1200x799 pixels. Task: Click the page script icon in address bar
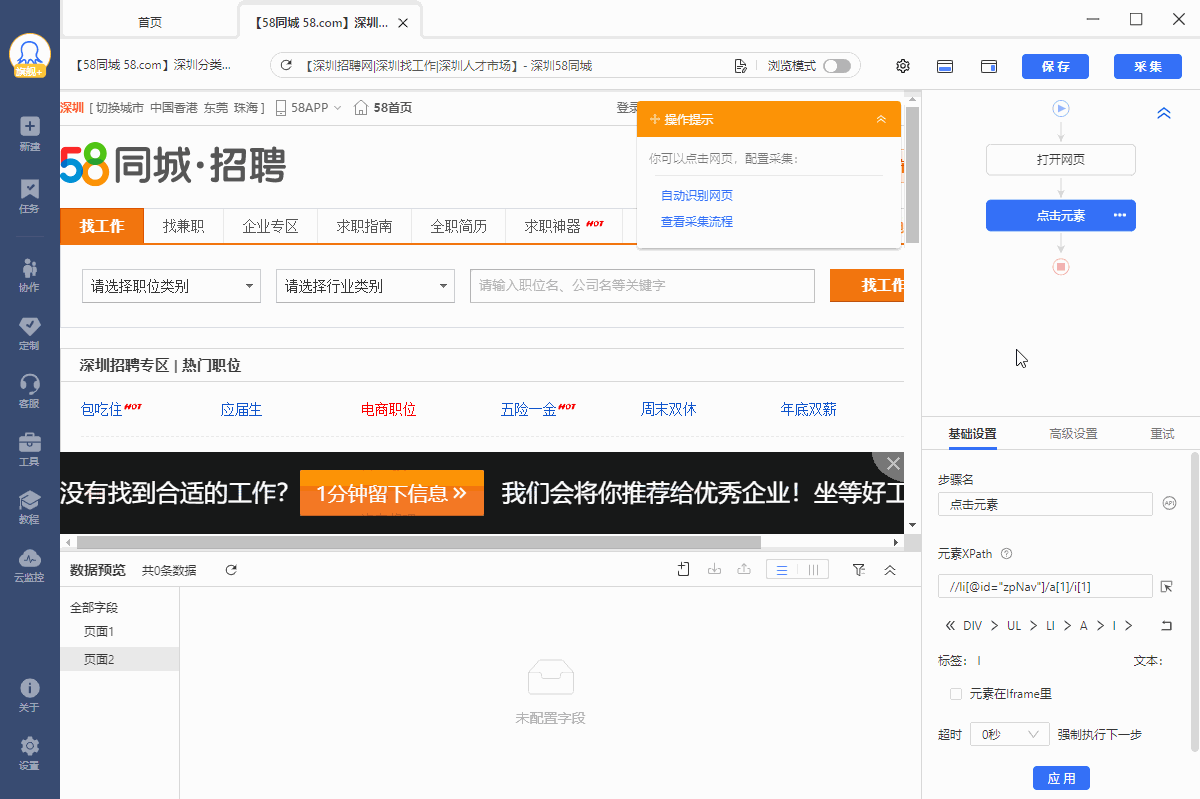coord(740,66)
